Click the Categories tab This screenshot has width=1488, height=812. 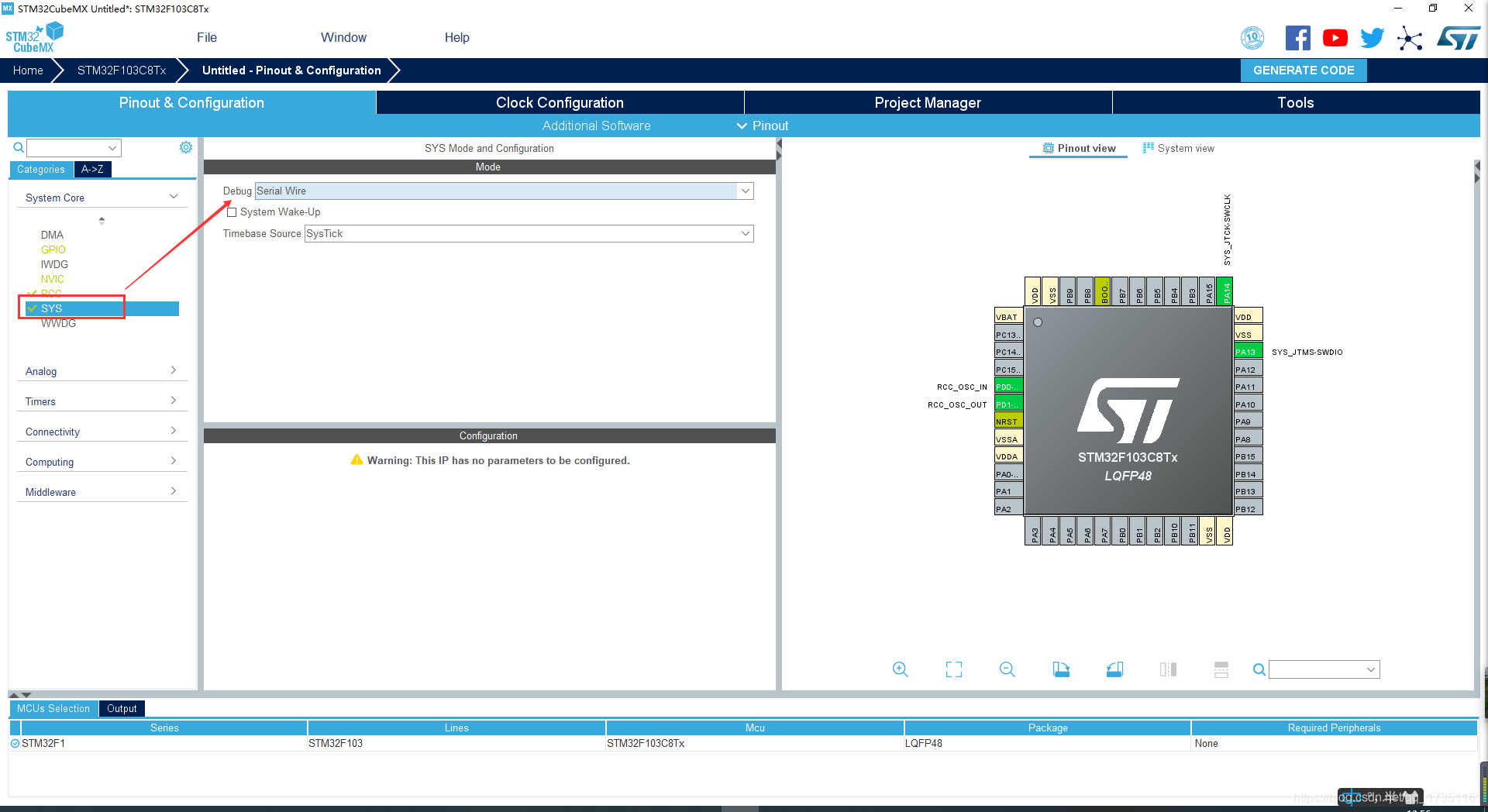tap(41, 169)
